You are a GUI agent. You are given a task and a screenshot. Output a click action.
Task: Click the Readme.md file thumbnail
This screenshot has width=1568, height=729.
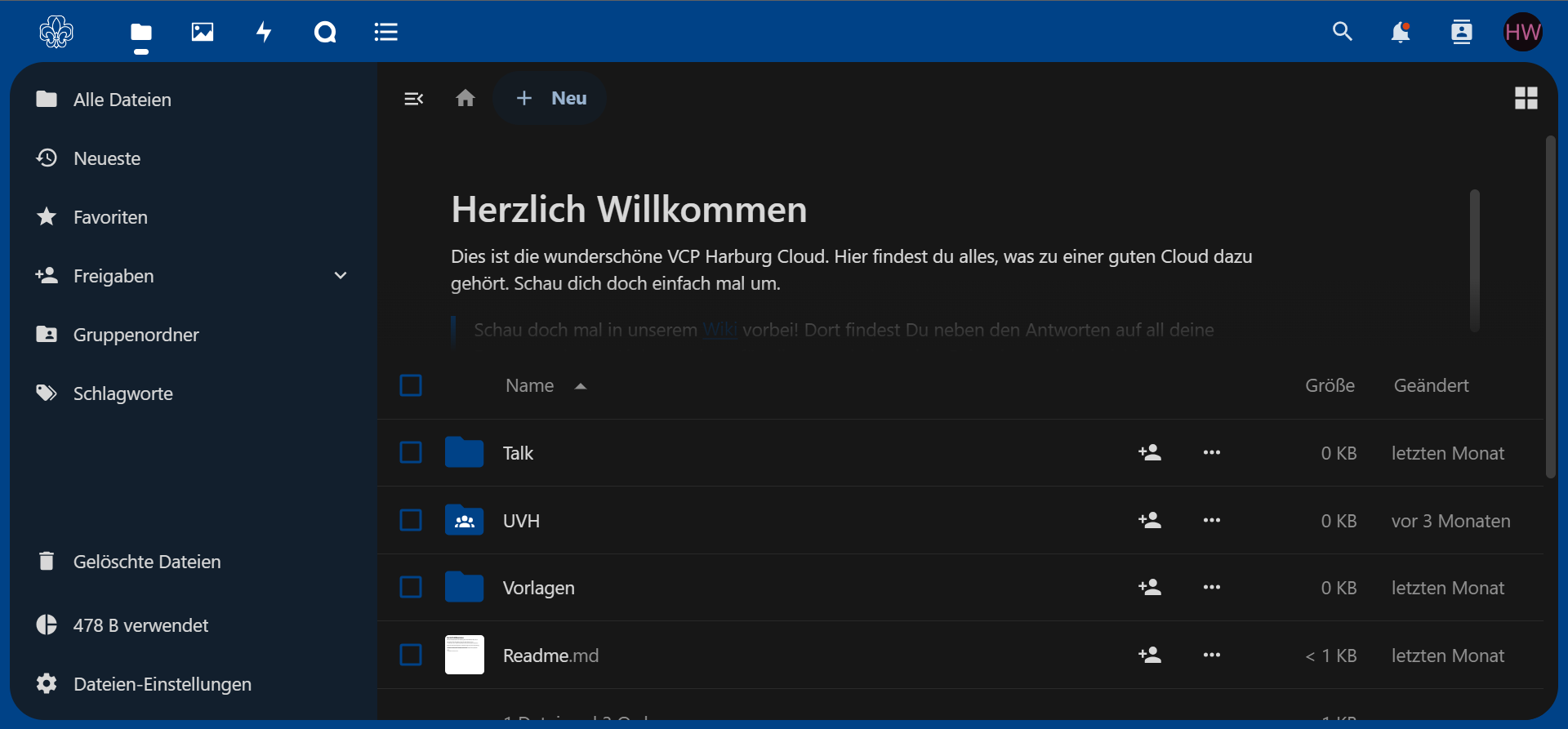tap(464, 655)
